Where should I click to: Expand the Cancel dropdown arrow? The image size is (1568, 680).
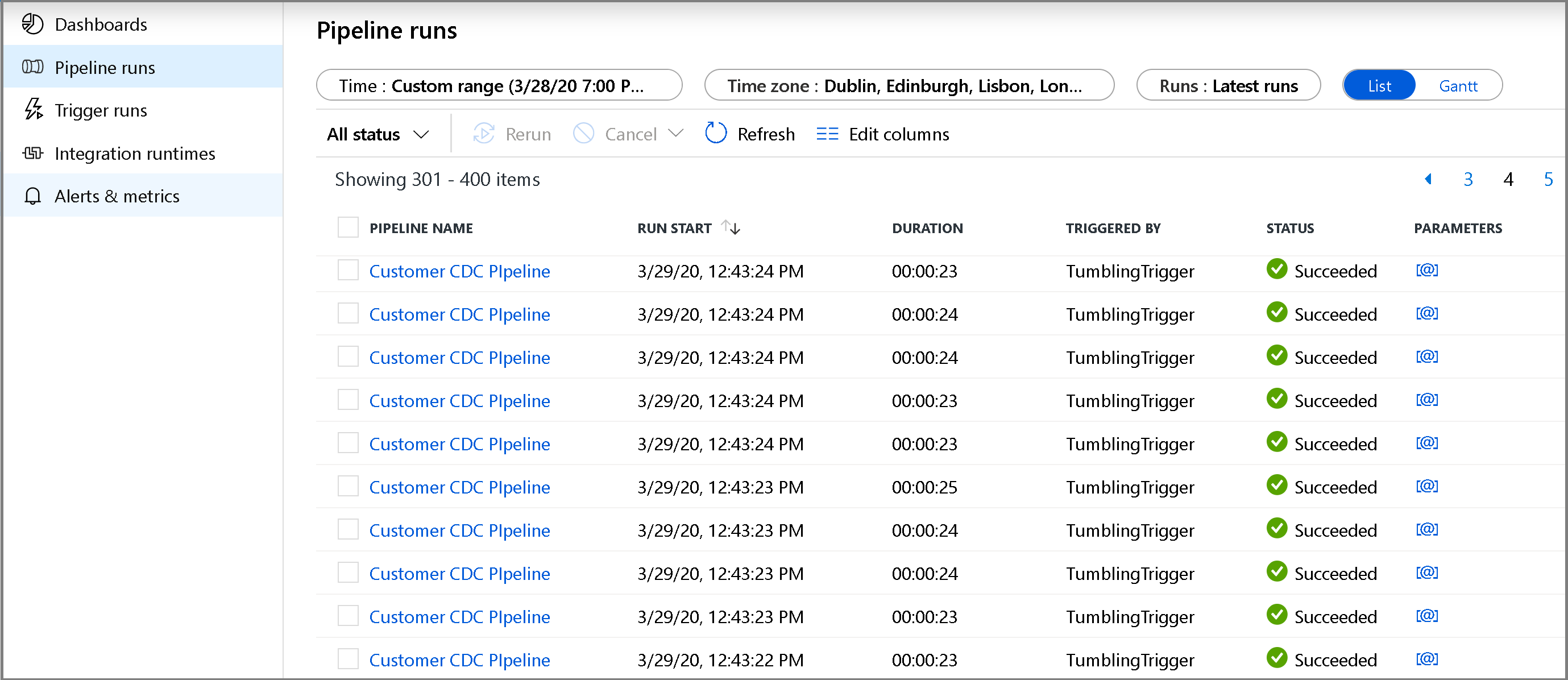click(x=677, y=134)
